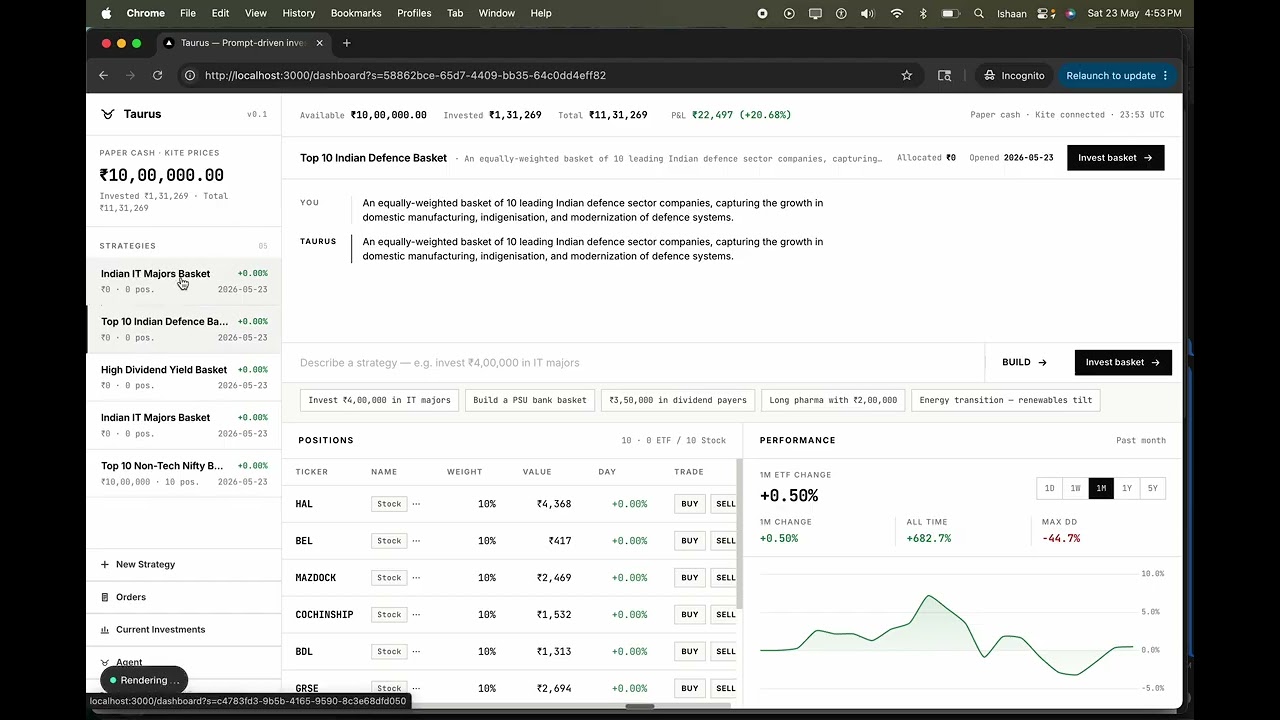Open Top 10 Non-Tech Nifty strategy

(184, 473)
